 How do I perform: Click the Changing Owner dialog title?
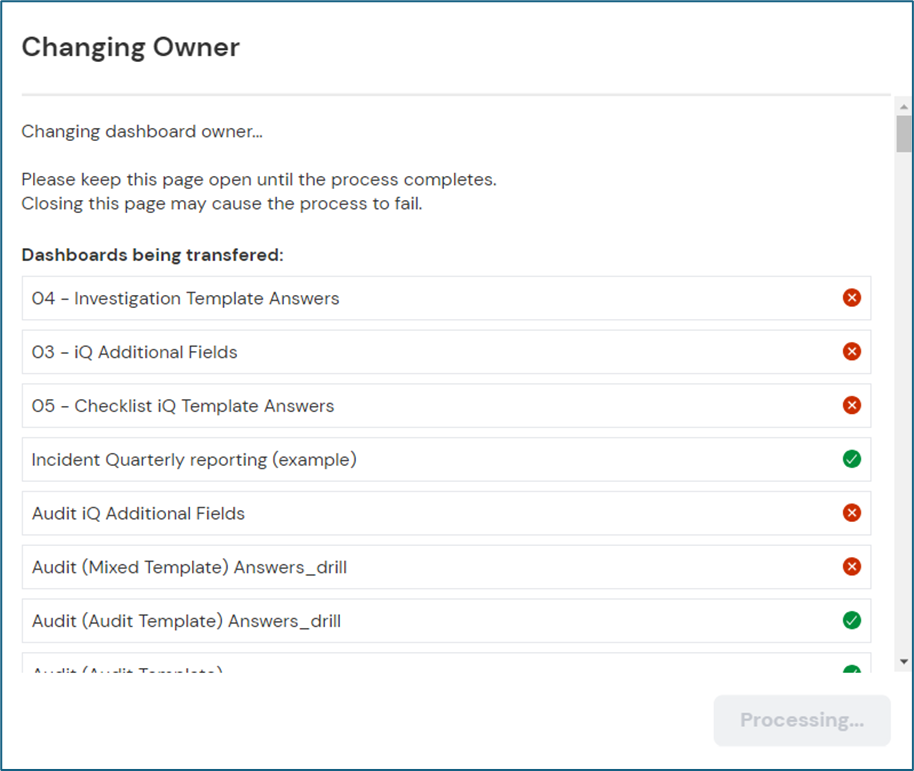(x=130, y=47)
